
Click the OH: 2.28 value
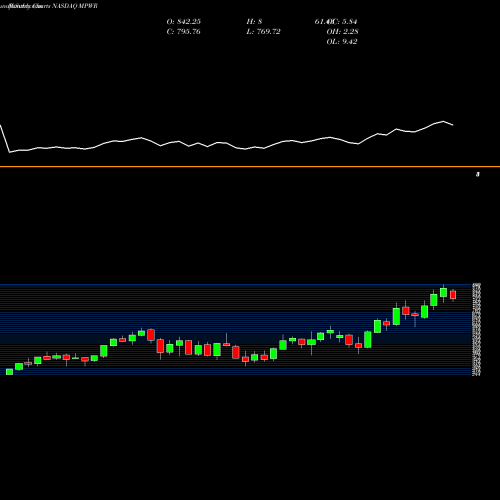(x=342, y=32)
